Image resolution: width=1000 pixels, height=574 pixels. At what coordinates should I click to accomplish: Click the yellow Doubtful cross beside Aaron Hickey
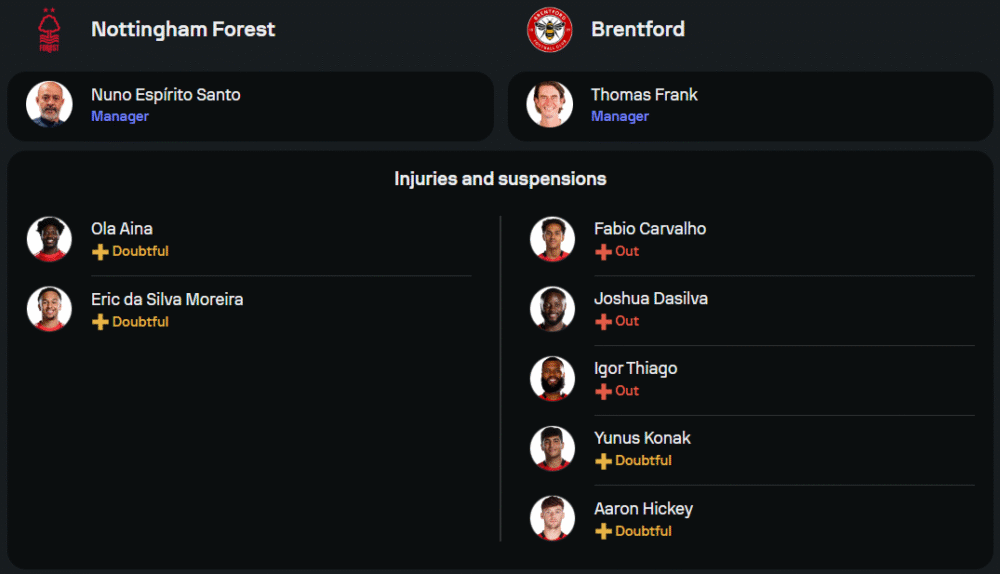coord(603,531)
